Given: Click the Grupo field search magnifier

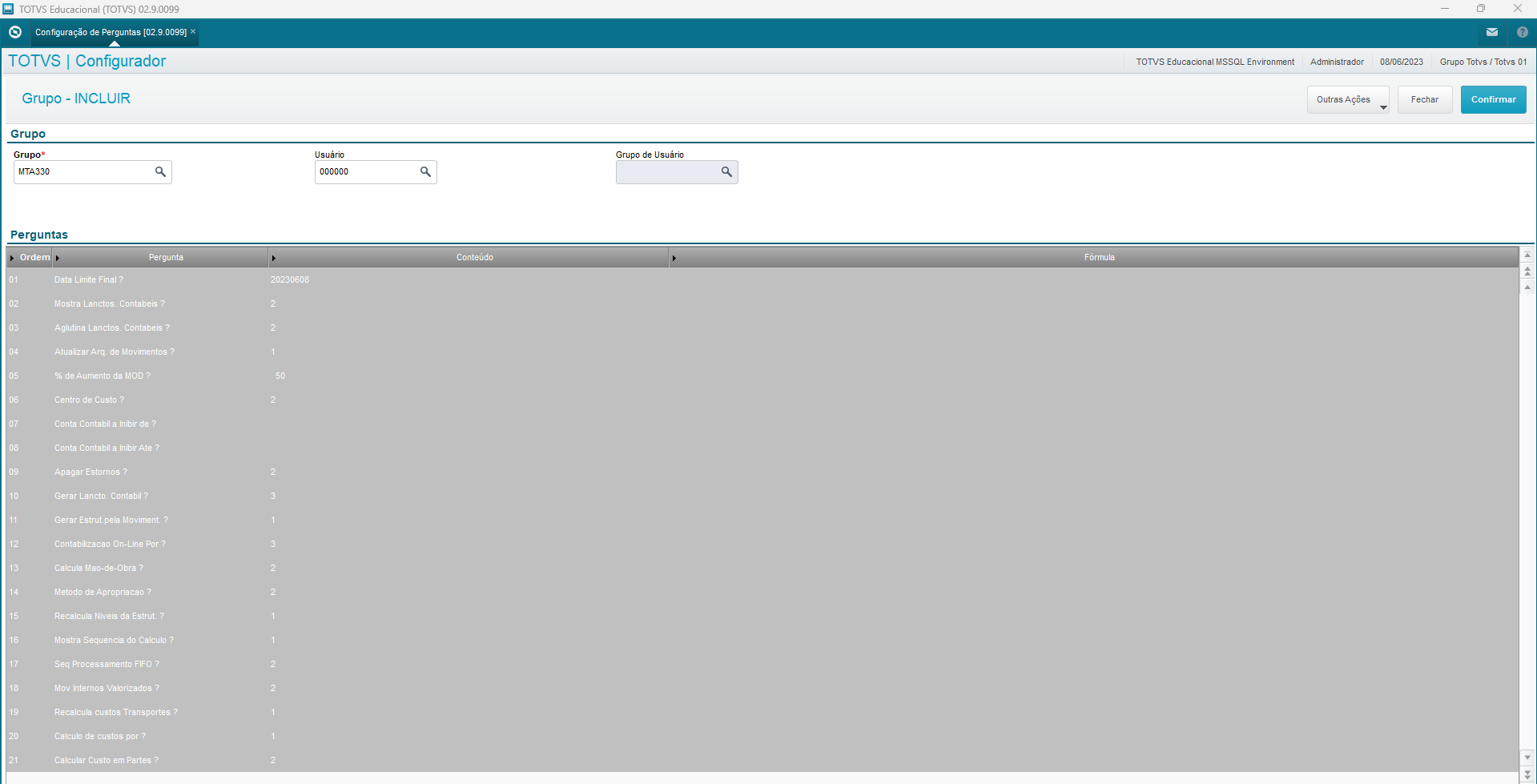Looking at the screenshot, I should click(x=160, y=172).
